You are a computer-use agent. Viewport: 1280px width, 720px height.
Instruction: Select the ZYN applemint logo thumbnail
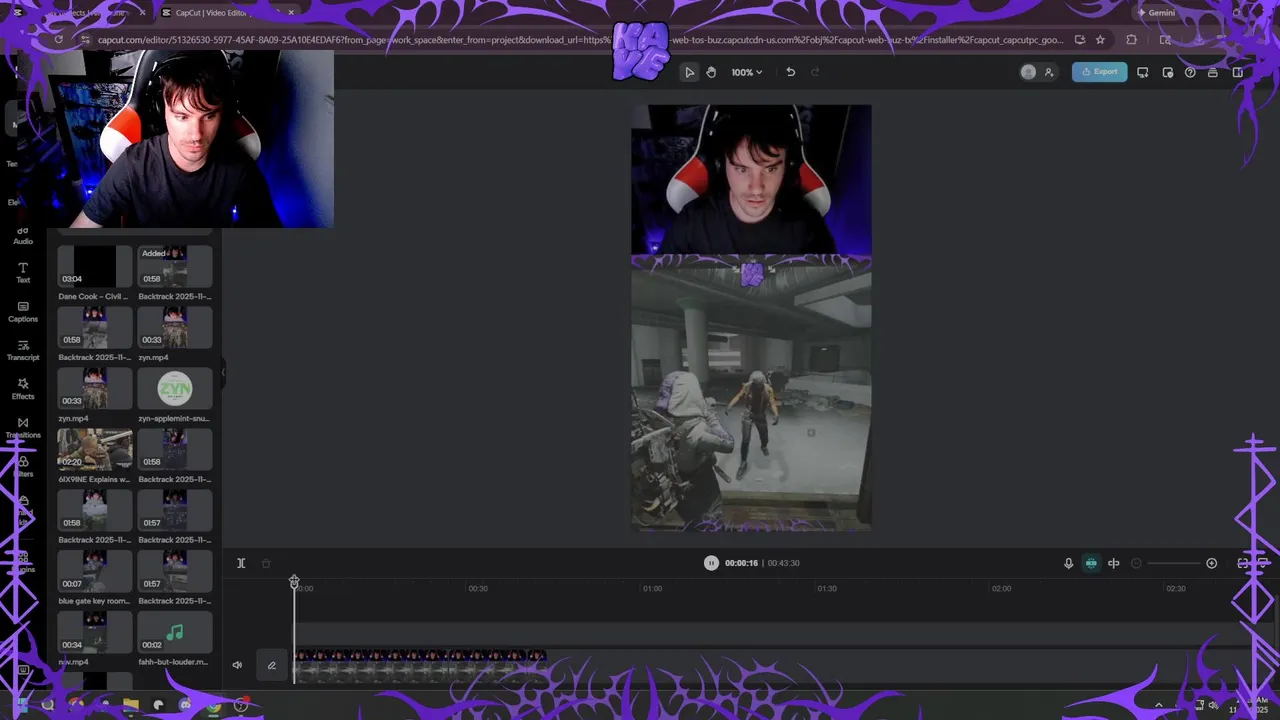pos(175,389)
